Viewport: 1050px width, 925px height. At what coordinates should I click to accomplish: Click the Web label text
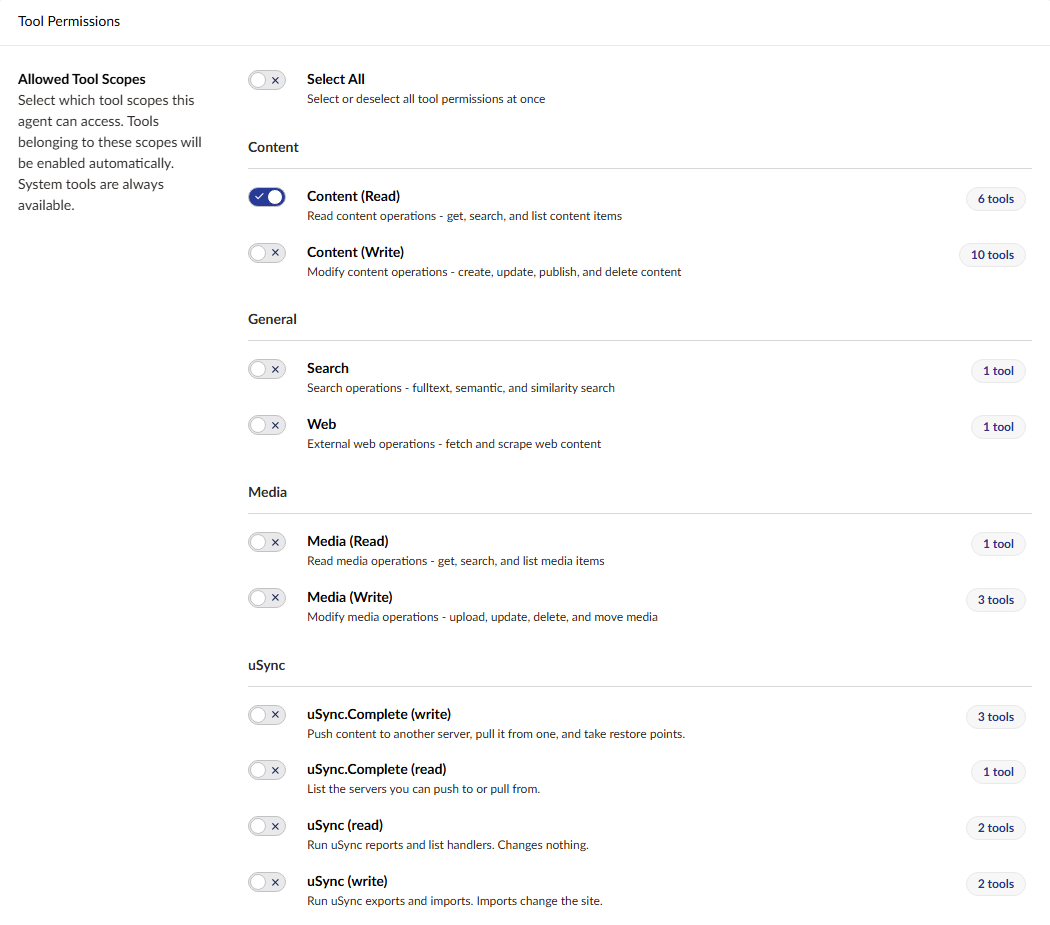tap(321, 425)
